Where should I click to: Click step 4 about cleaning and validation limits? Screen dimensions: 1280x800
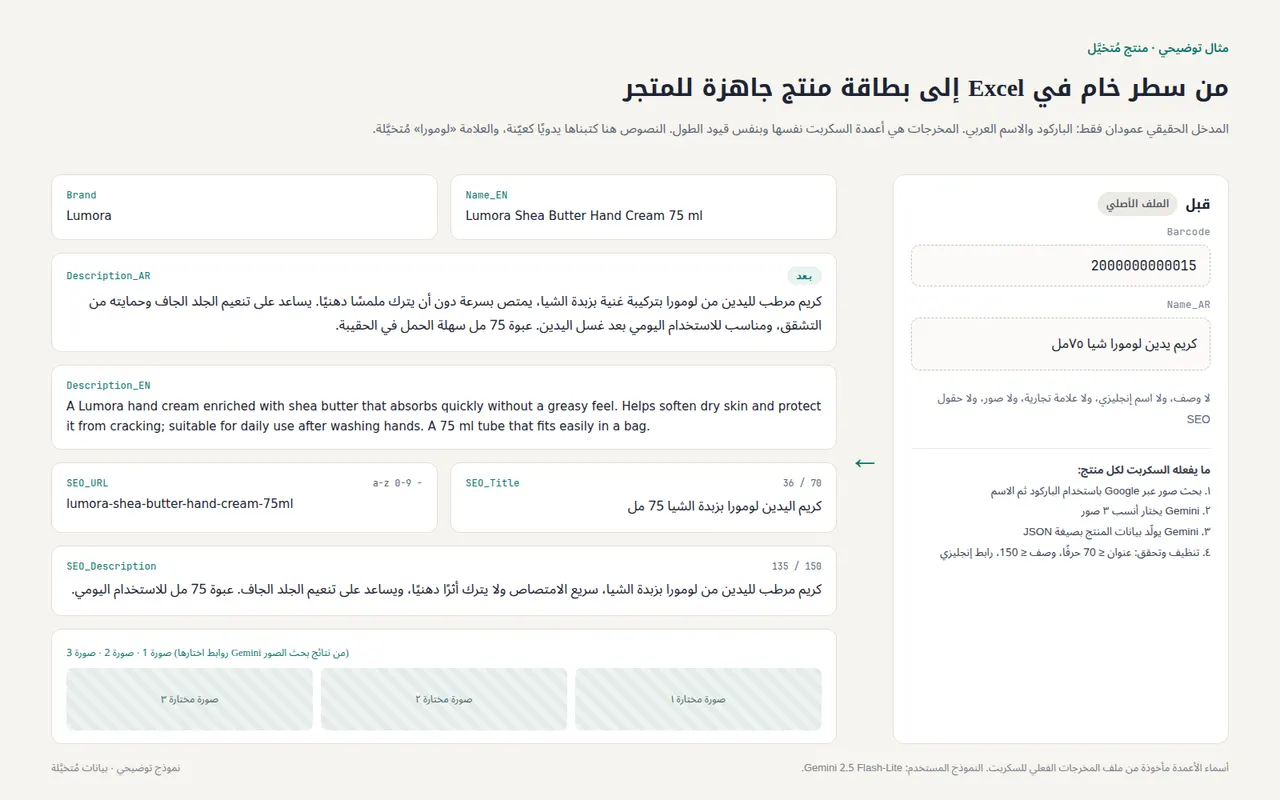coord(1076,552)
